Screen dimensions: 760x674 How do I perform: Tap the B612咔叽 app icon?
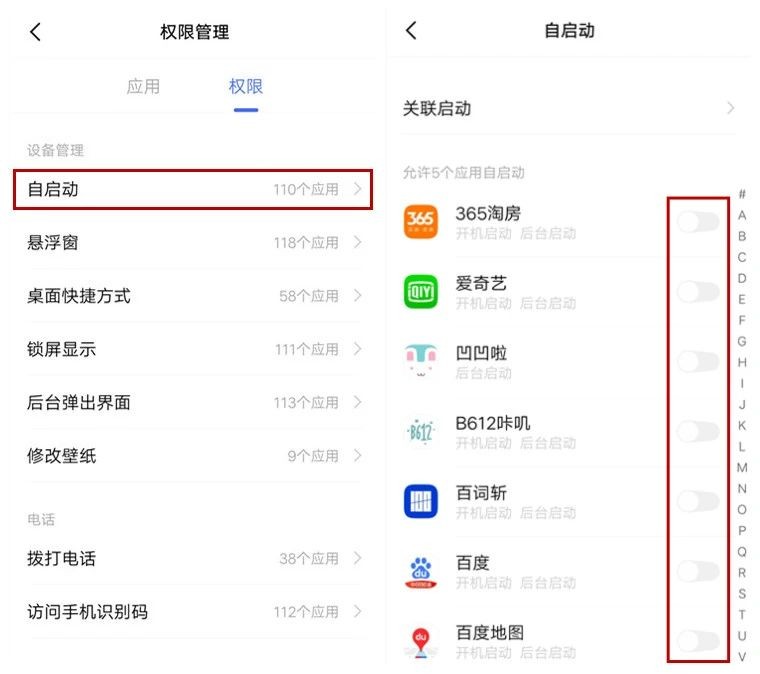click(x=421, y=432)
